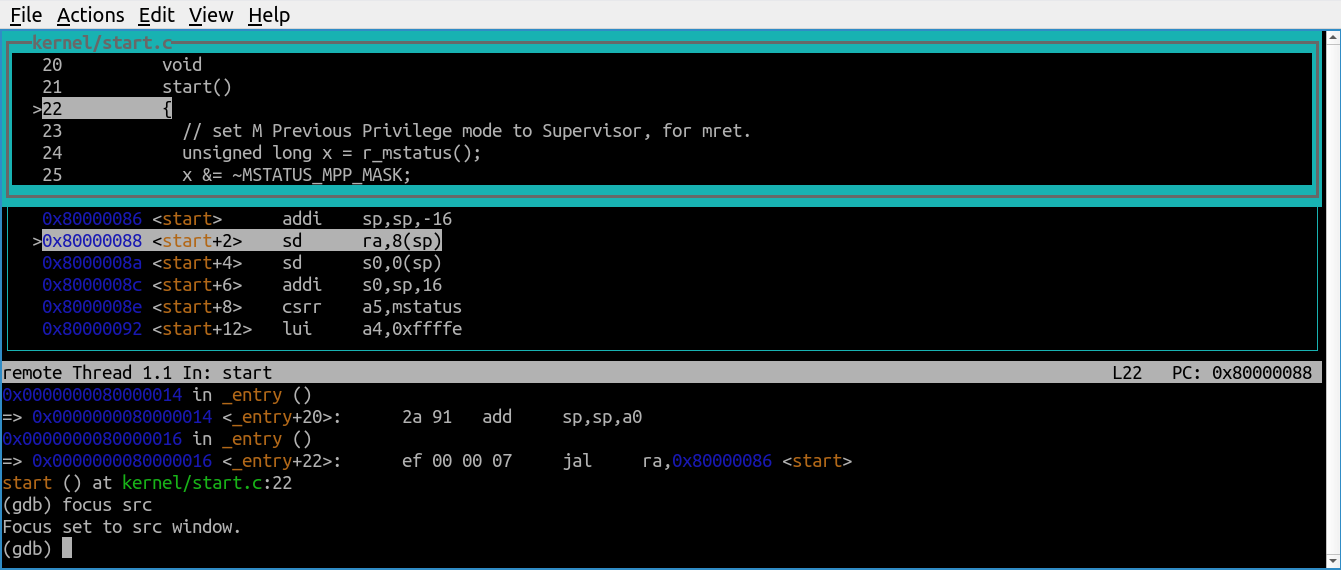
Task: Click the lui a4,0xffffe instruction
Action: click(371, 329)
